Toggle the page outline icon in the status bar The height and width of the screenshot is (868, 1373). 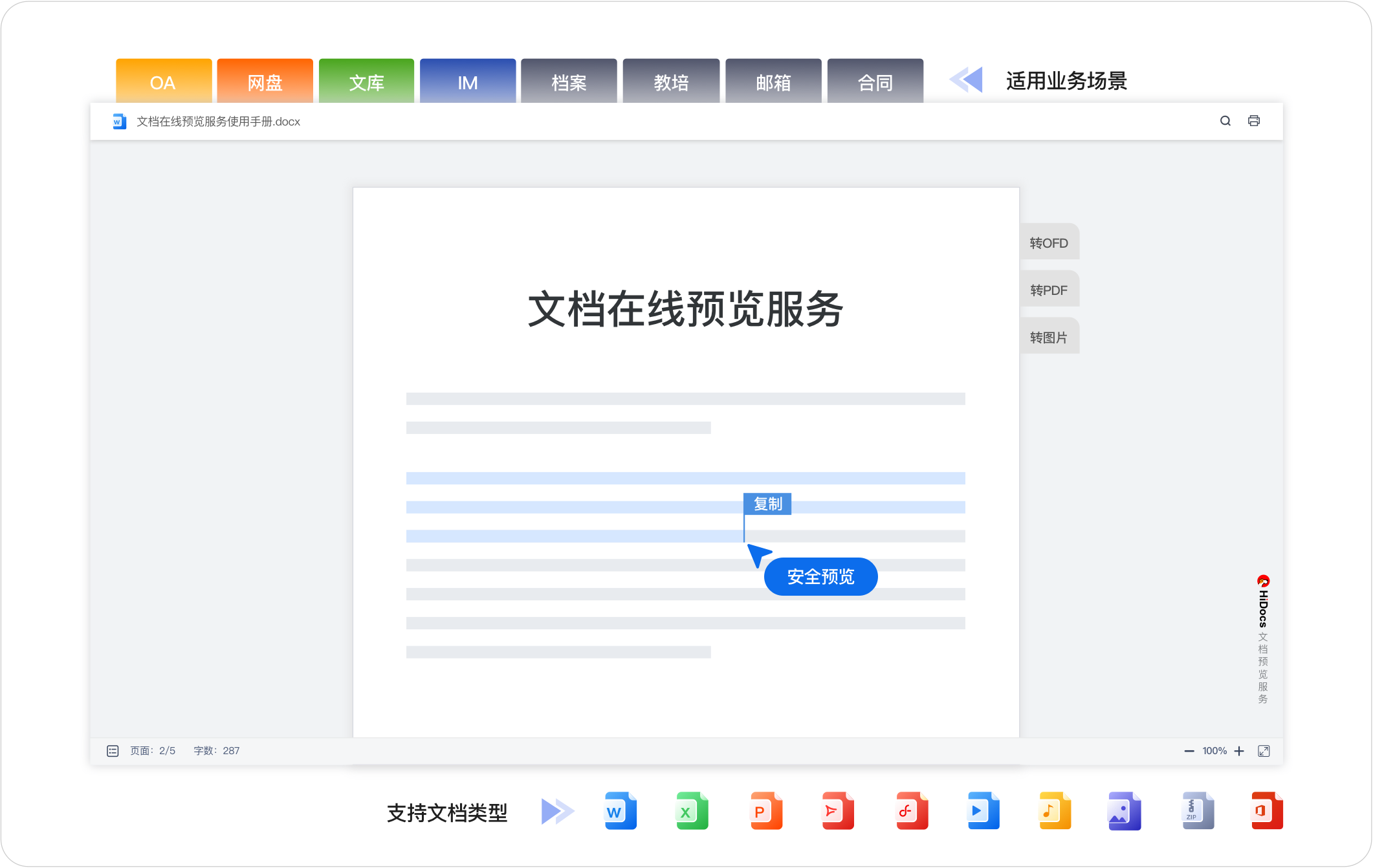(113, 751)
